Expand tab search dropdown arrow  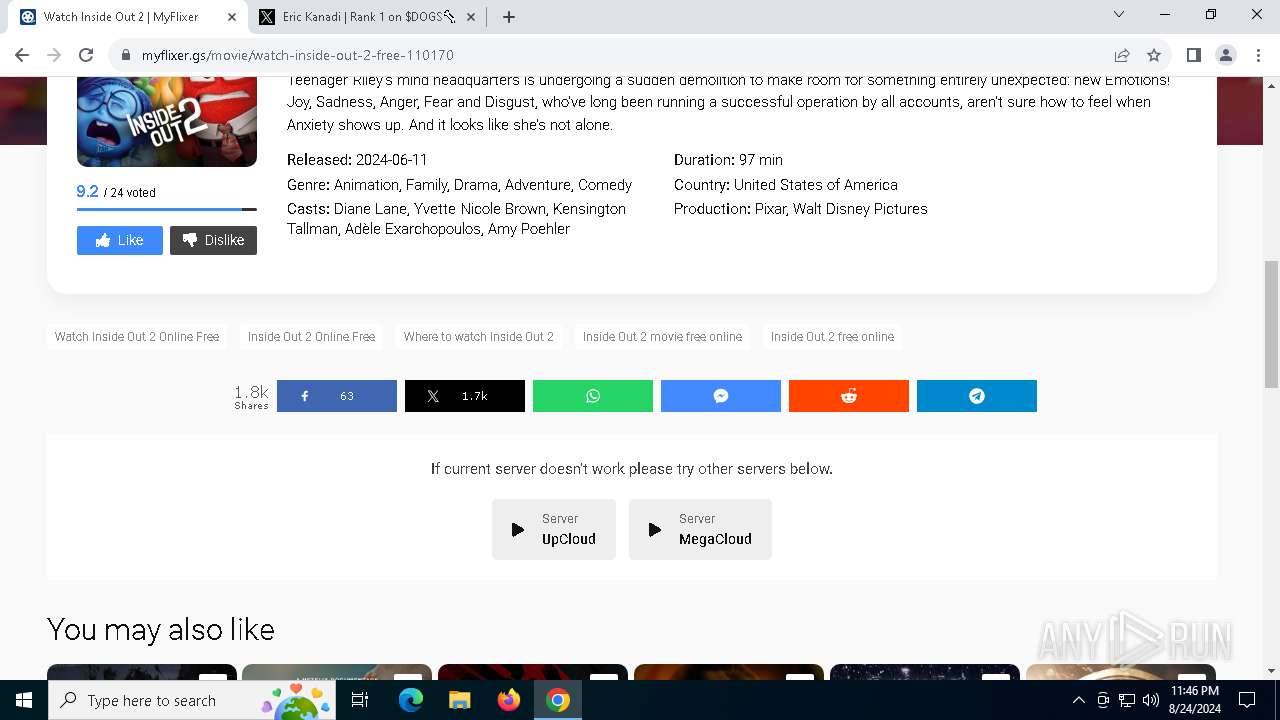[x=1119, y=14]
